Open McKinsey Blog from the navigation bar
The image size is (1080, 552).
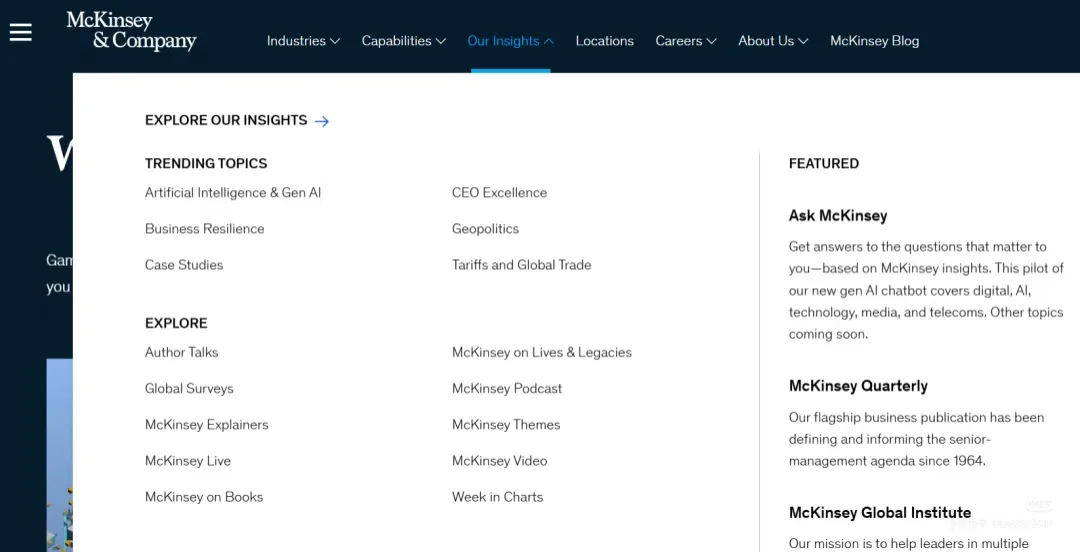click(x=875, y=41)
